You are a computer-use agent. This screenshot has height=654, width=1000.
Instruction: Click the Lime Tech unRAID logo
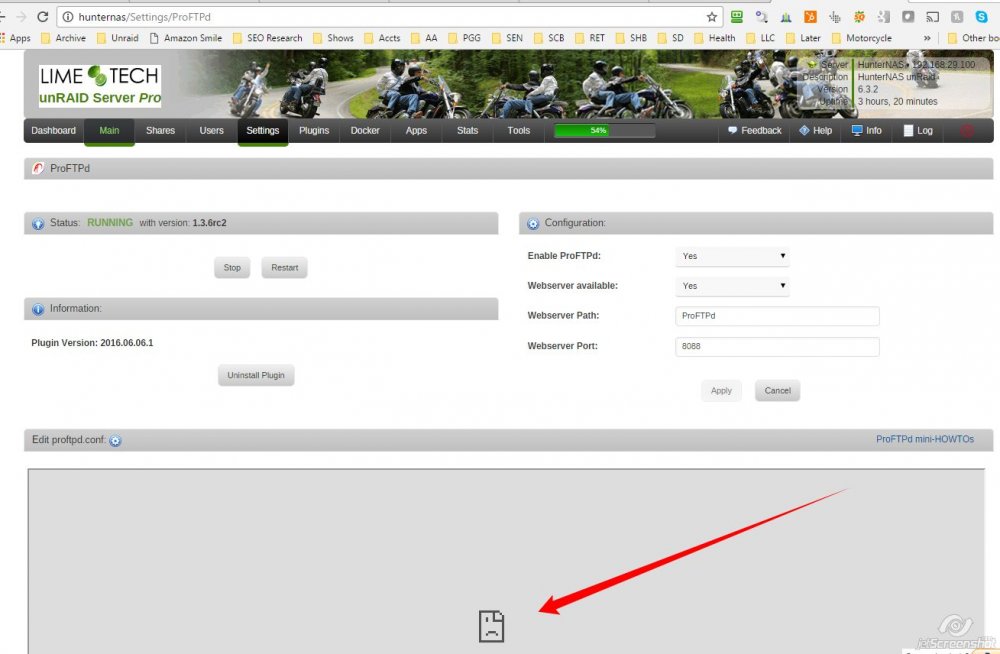(x=99, y=85)
